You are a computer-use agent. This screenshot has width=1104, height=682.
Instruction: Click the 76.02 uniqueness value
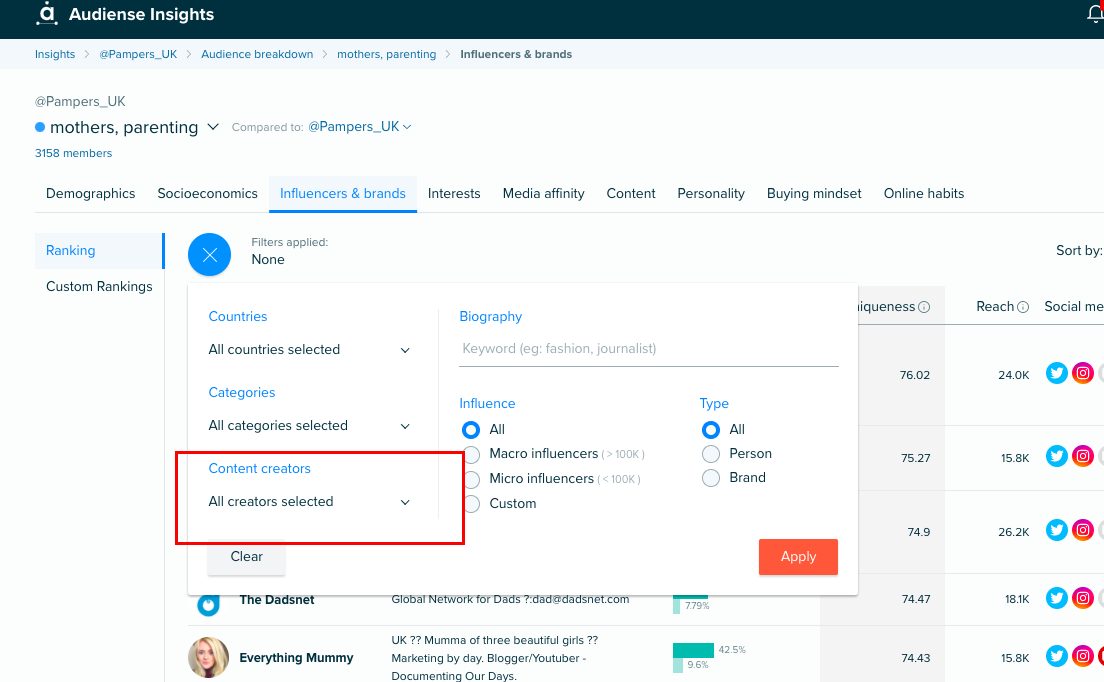point(915,375)
